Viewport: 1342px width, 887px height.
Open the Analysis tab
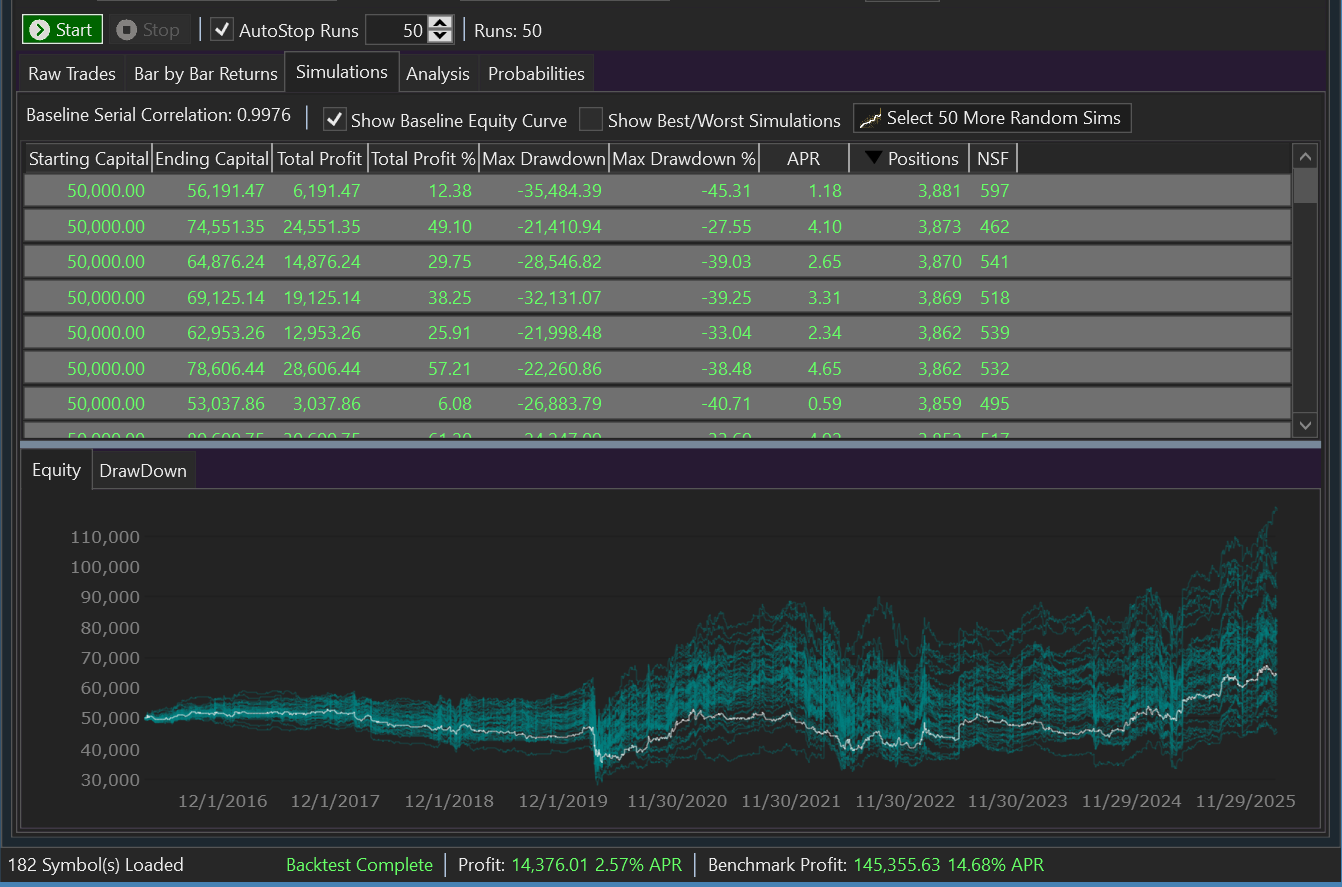(437, 74)
